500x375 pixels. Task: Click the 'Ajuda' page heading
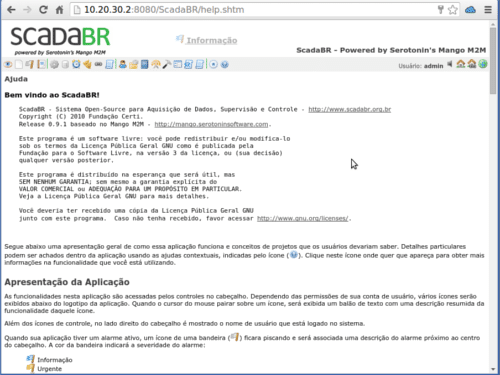coord(16,79)
